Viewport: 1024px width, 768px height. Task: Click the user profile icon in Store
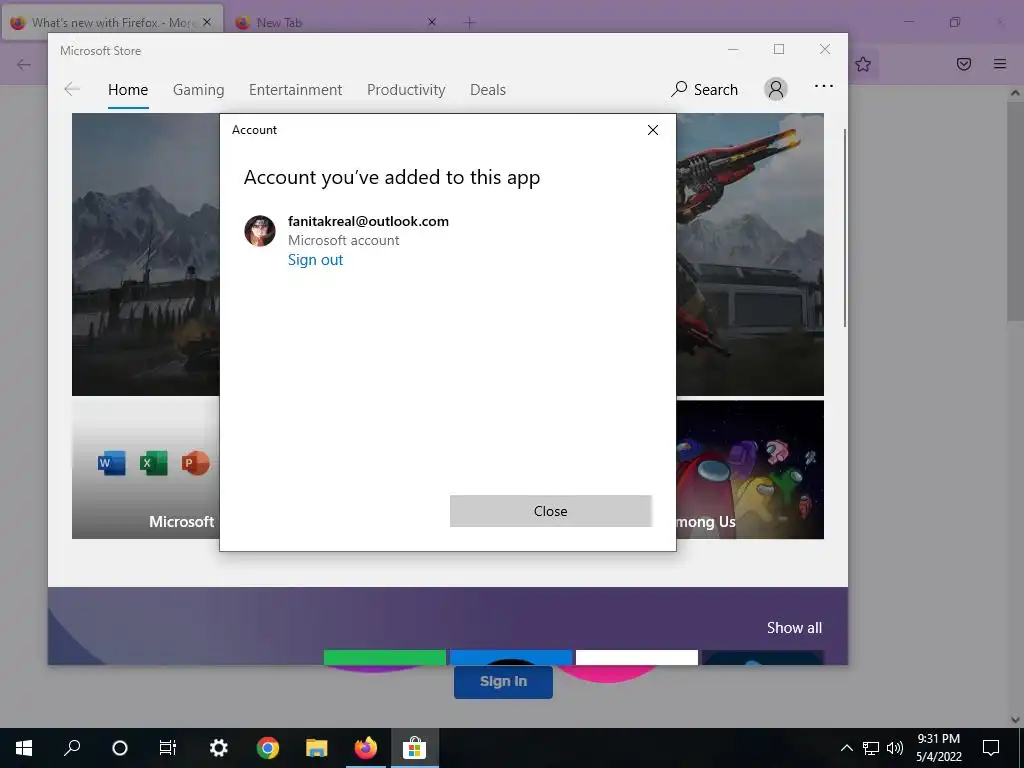point(776,89)
